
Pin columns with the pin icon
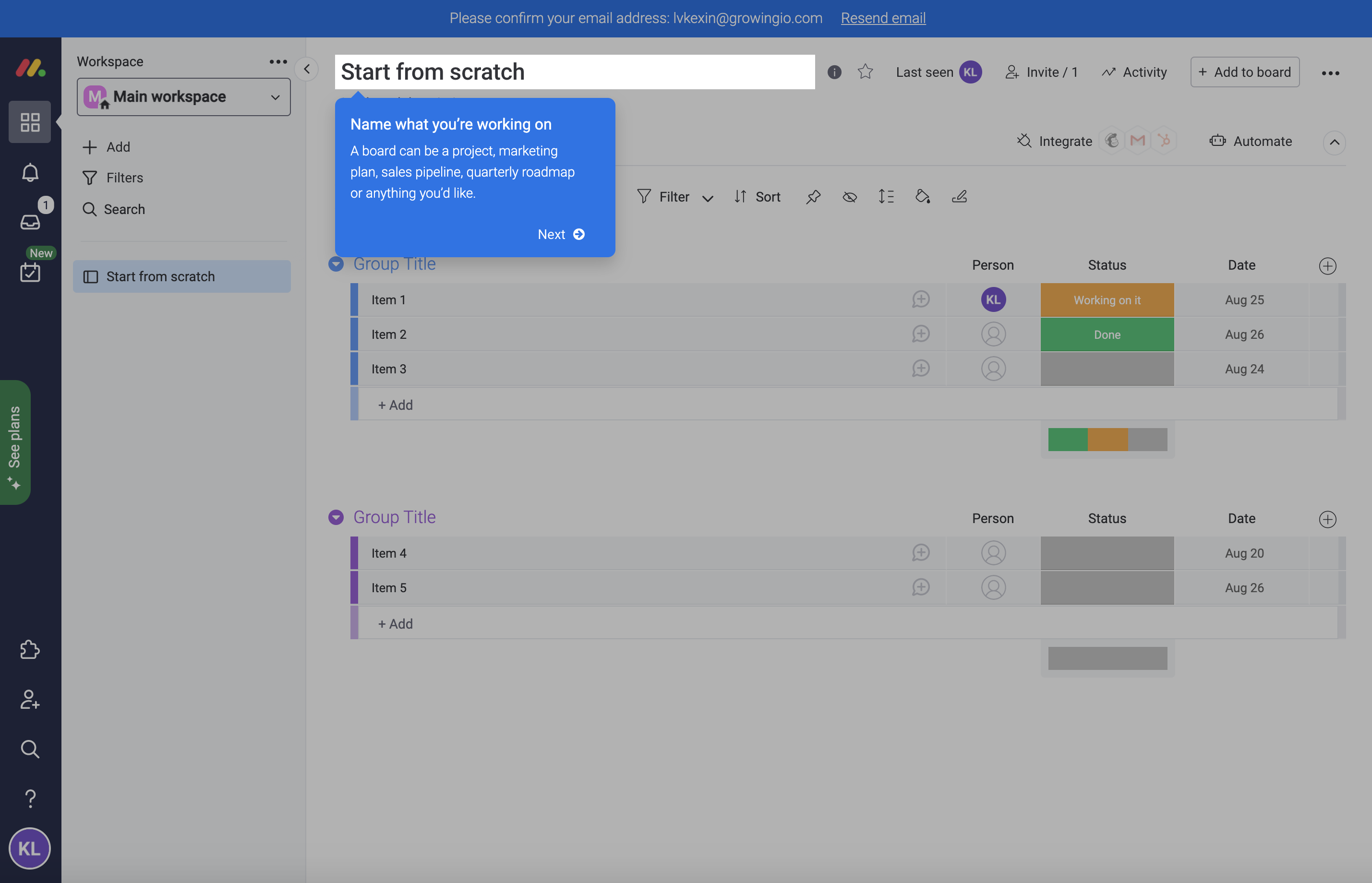pyautogui.click(x=813, y=197)
